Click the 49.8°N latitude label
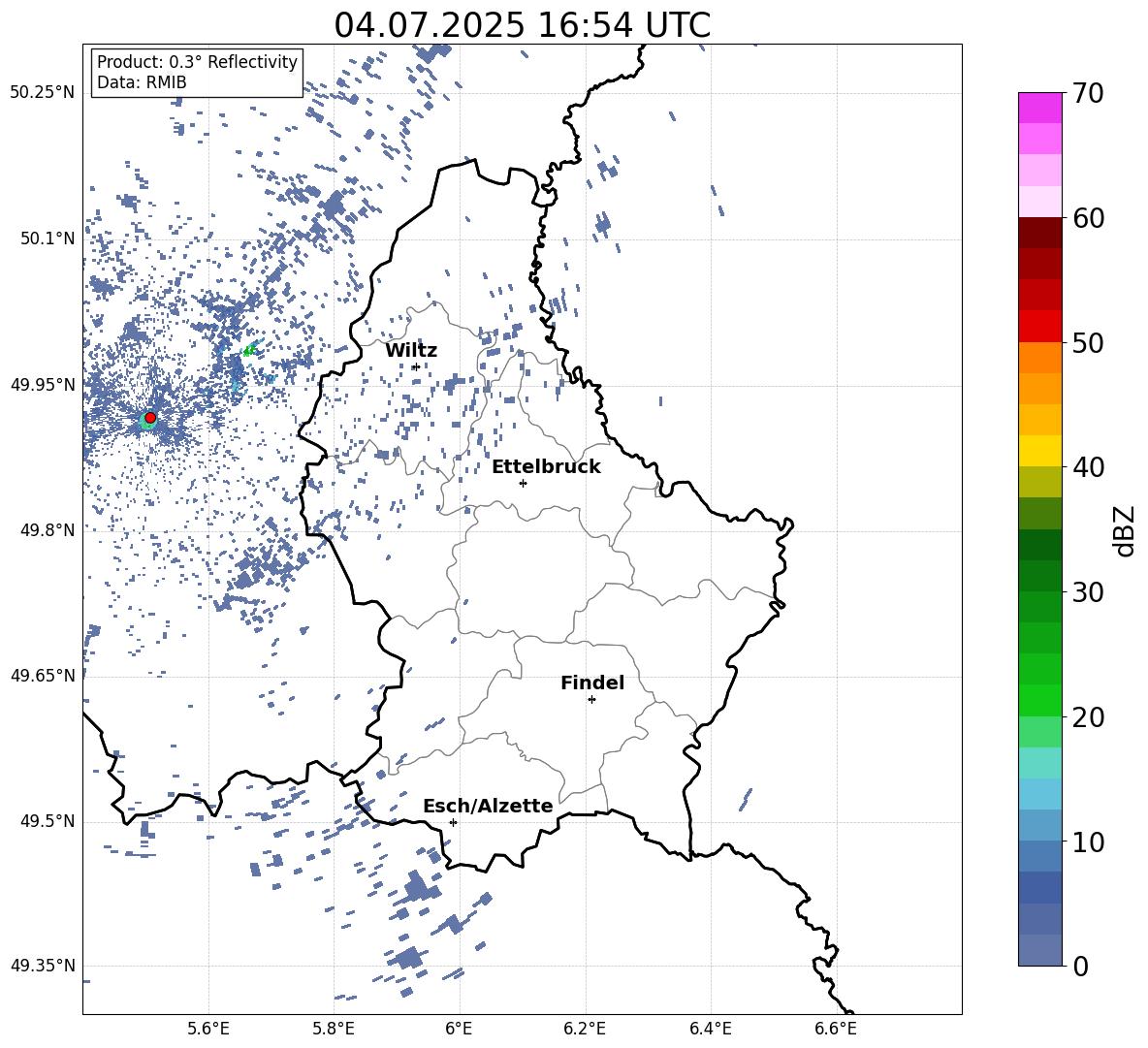The width and height of the screenshot is (1148, 1048). pos(48,530)
